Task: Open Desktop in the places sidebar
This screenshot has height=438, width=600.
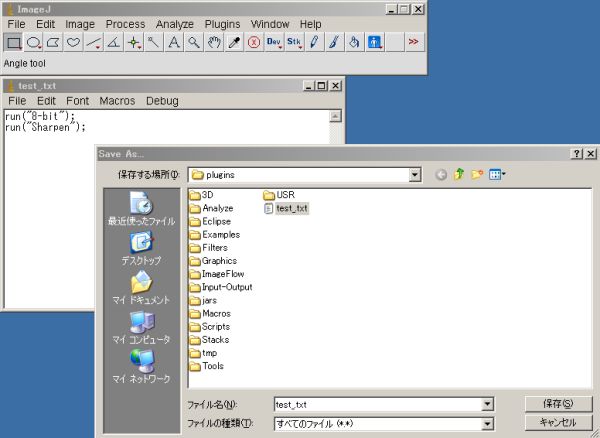Action: click(141, 249)
